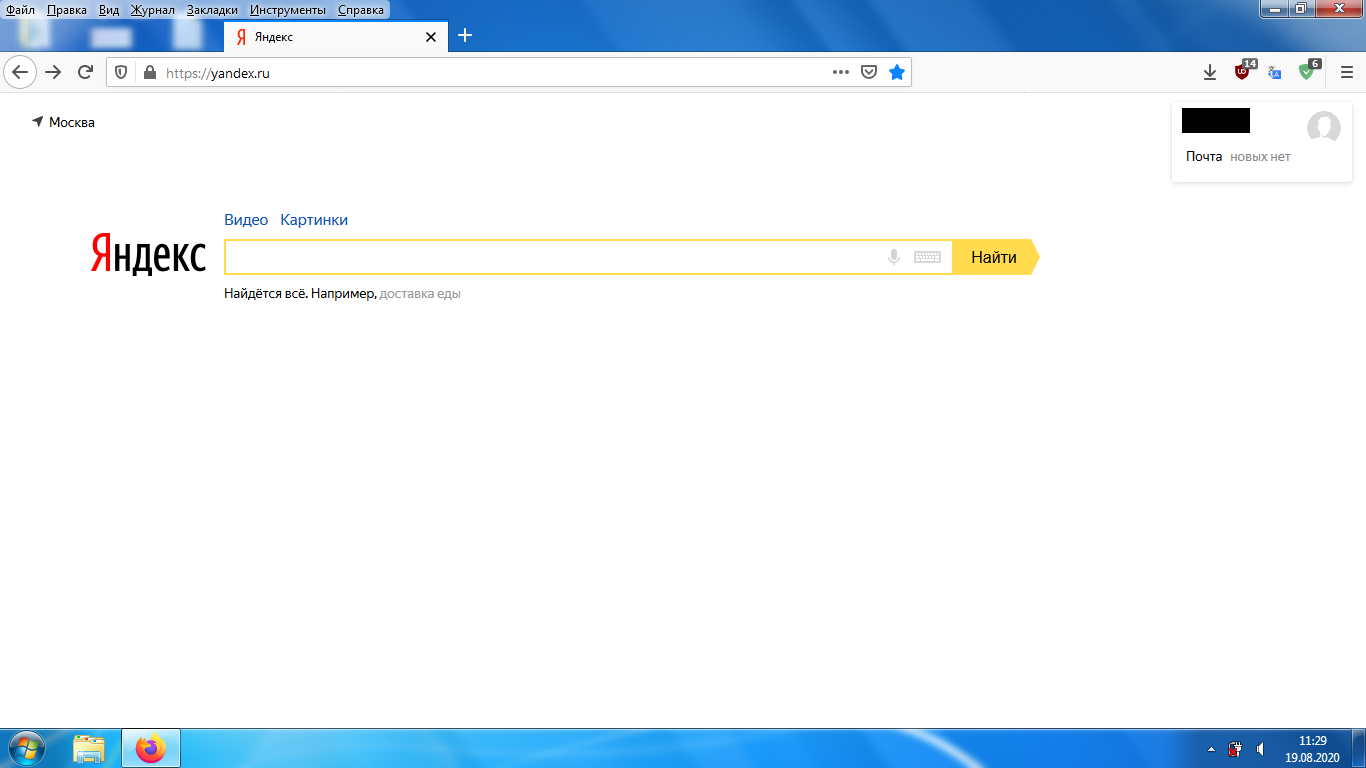1366x768 pixels.
Task: Open the Журнал menu
Action: click(x=152, y=9)
